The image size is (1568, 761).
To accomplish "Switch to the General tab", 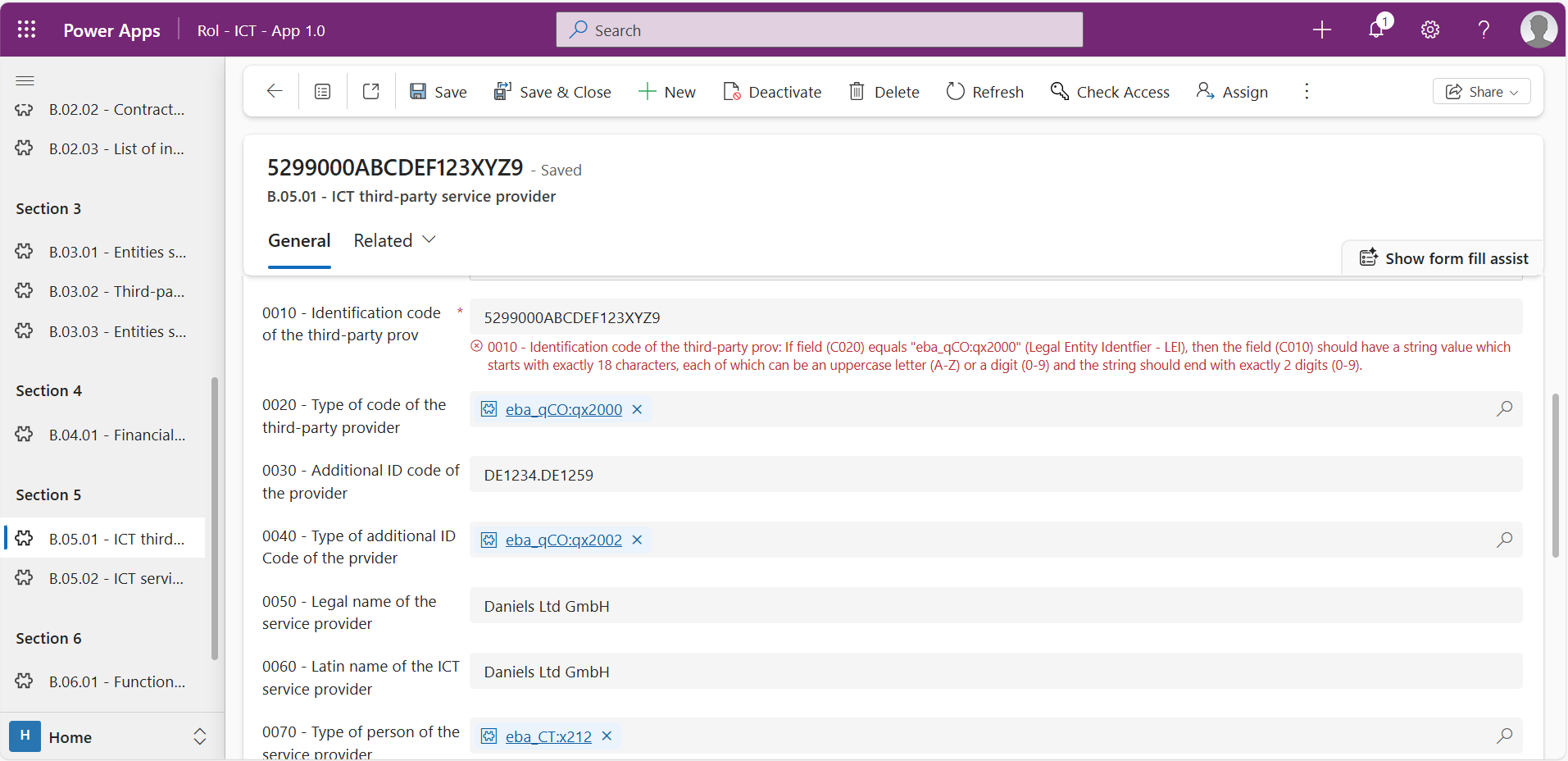I will (x=299, y=240).
